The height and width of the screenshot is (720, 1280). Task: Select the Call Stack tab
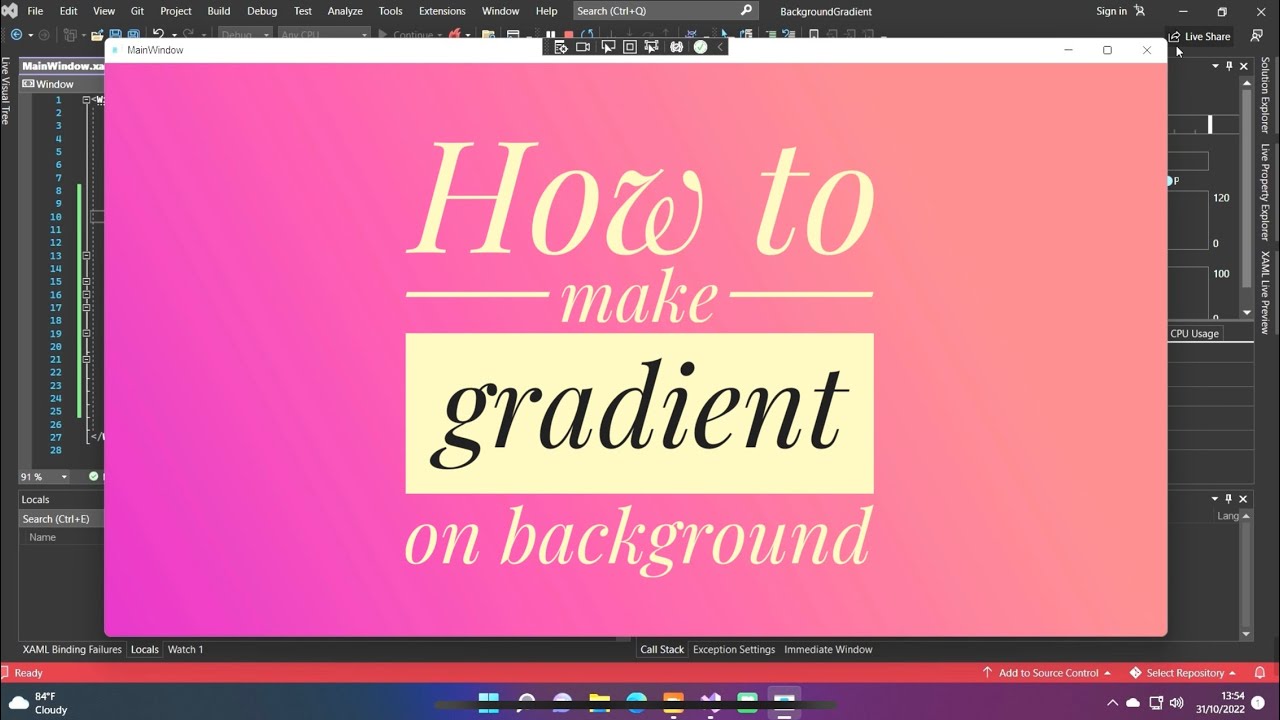point(662,649)
